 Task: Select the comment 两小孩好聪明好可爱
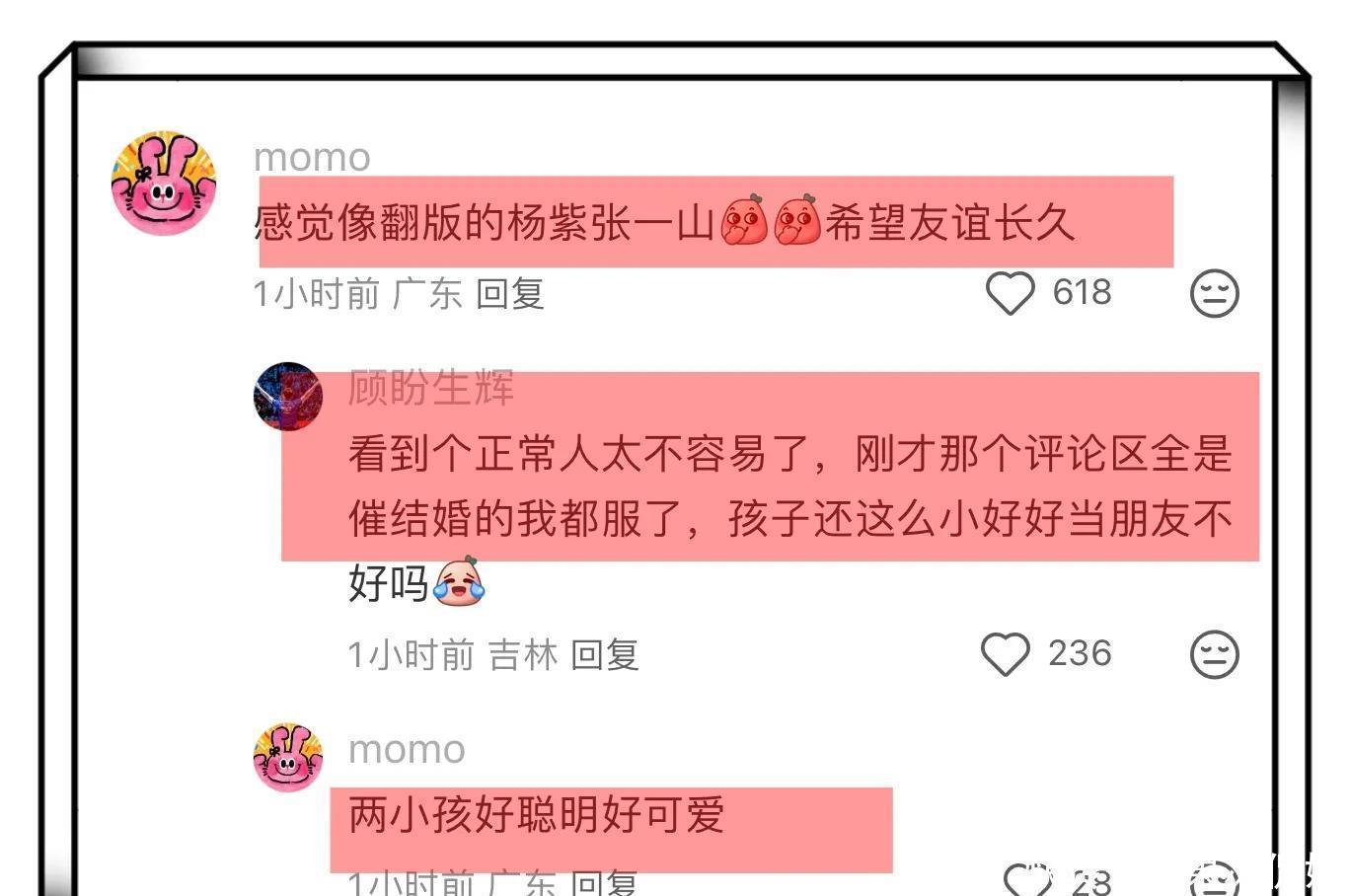tap(537, 815)
